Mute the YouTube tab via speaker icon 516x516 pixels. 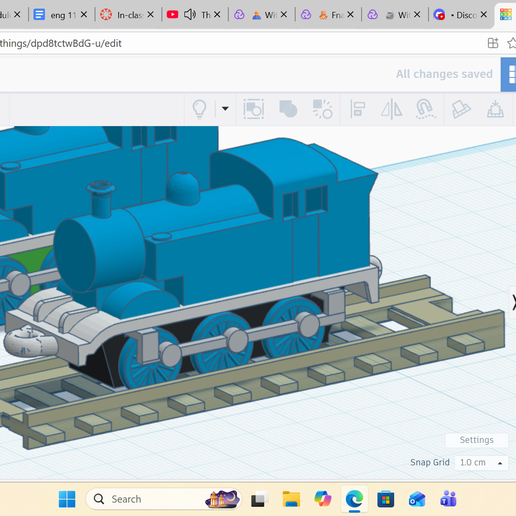pyautogui.click(x=190, y=15)
